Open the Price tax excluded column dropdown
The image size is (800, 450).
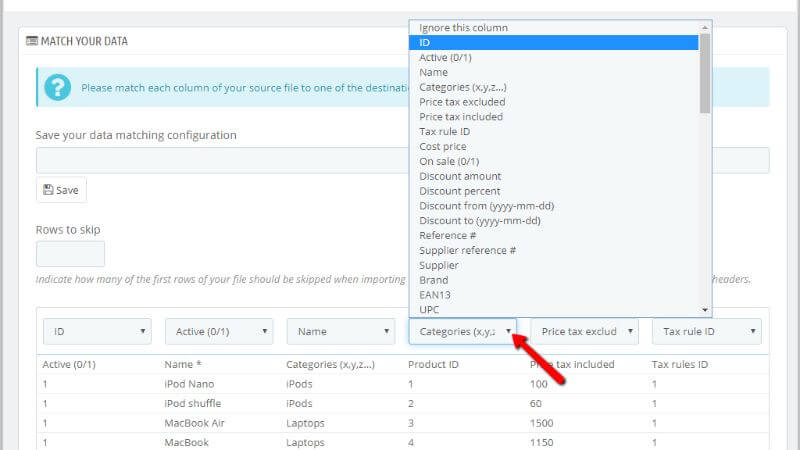tap(585, 331)
